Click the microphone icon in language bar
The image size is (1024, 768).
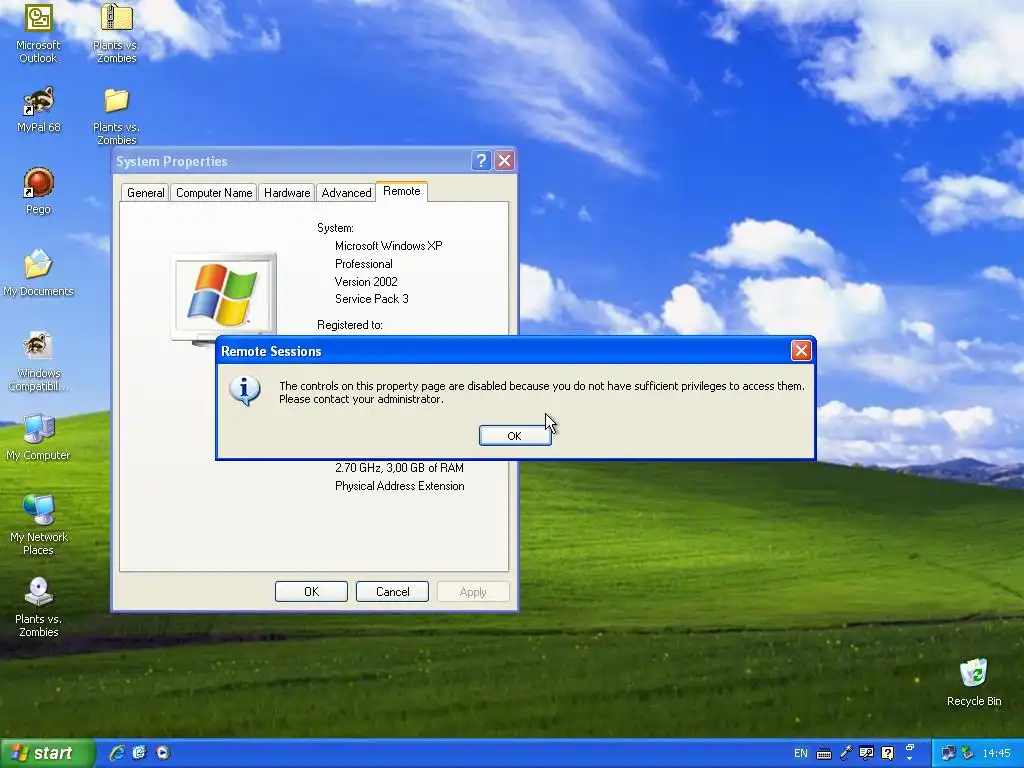[x=846, y=754]
